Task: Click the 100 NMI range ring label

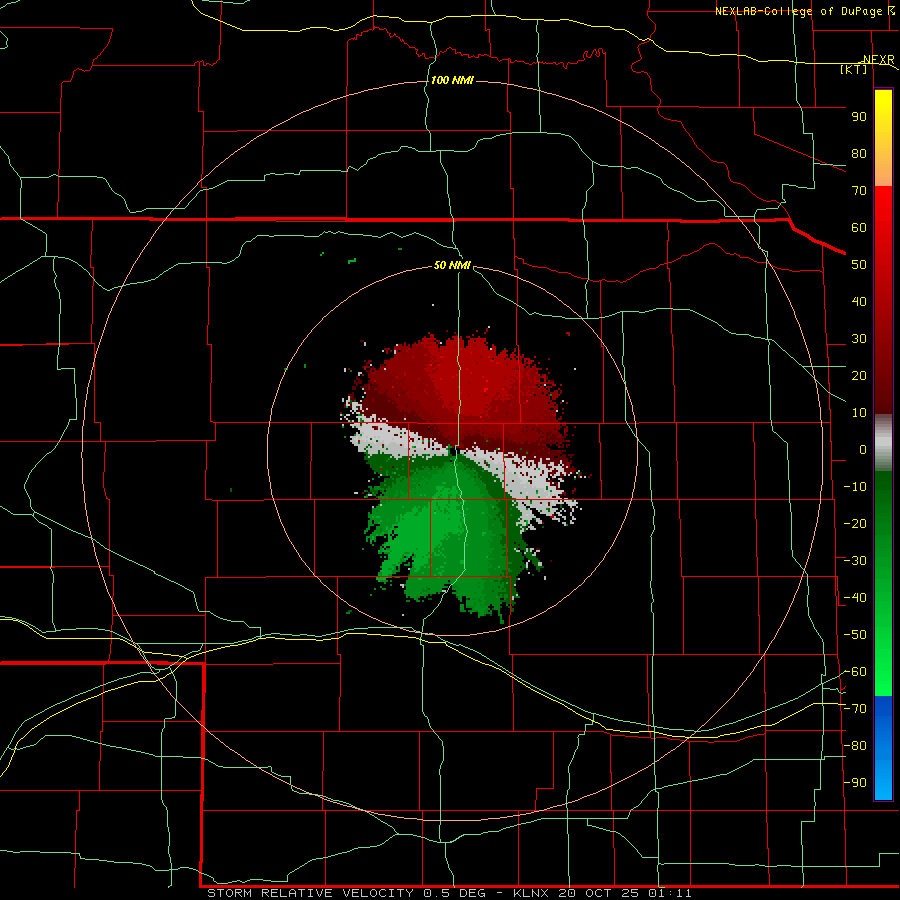Action: (x=452, y=80)
